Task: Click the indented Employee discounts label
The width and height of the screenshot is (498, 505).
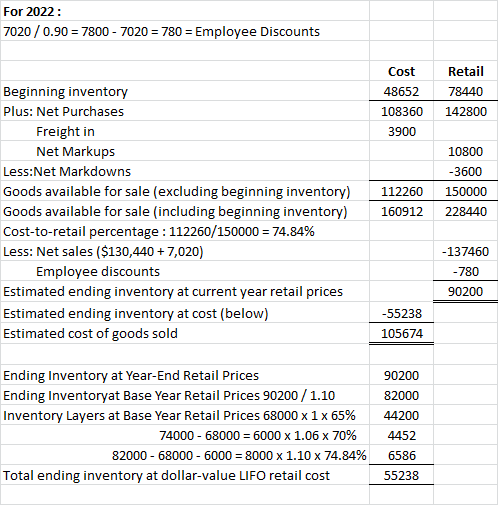Action: pyautogui.click(x=98, y=272)
